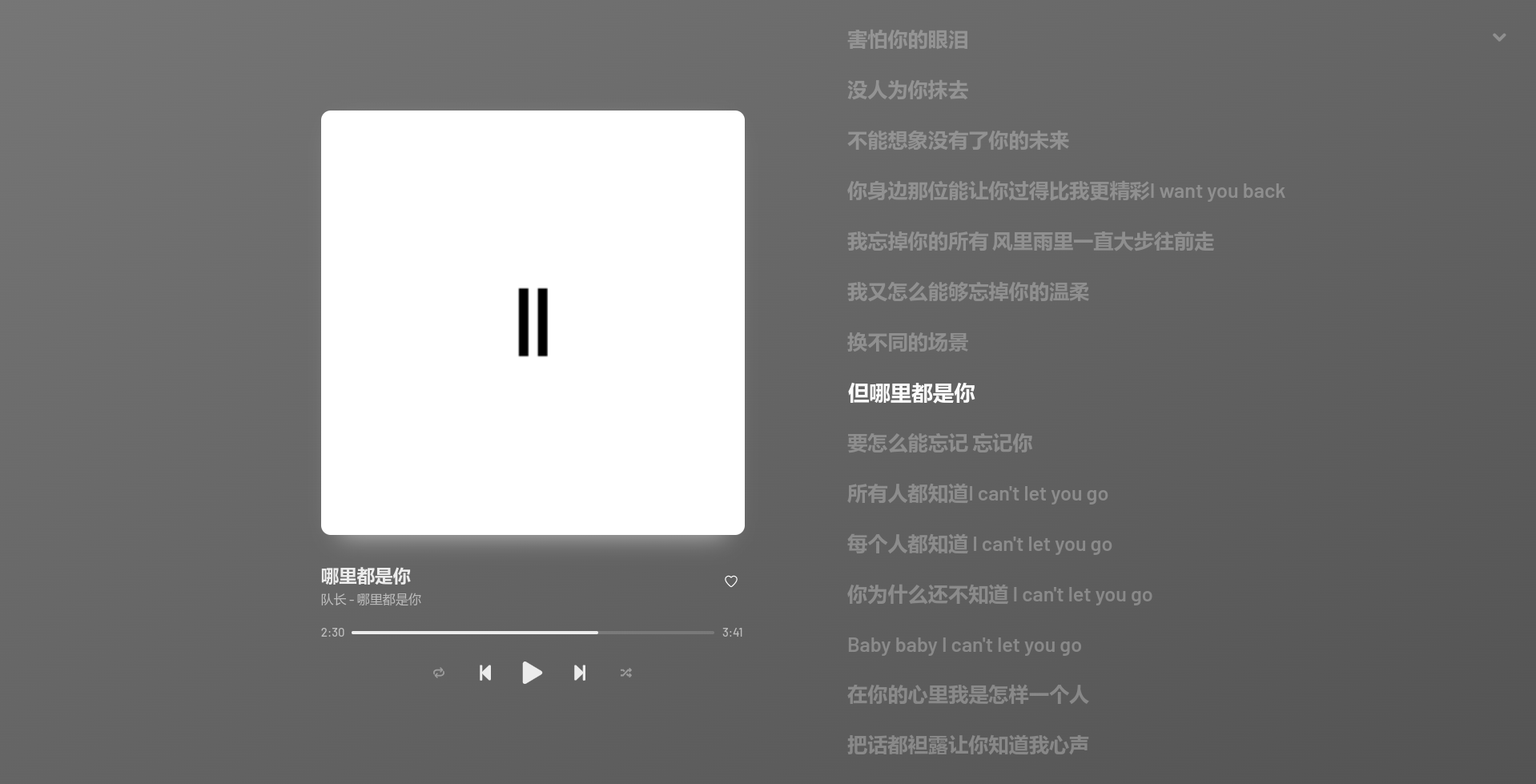Jump to lyric line 没人为你抹去
This screenshot has height=784, width=1536.
click(x=907, y=90)
